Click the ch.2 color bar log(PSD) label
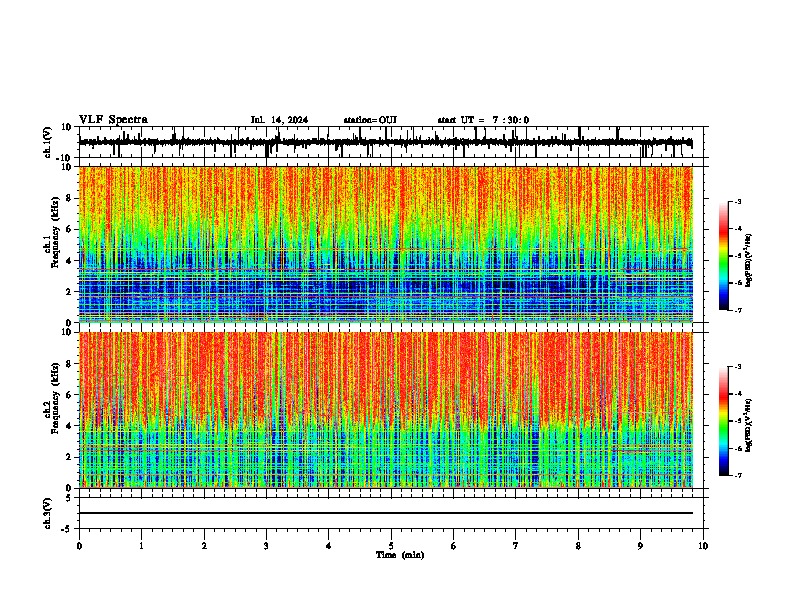 coord(749,425)
